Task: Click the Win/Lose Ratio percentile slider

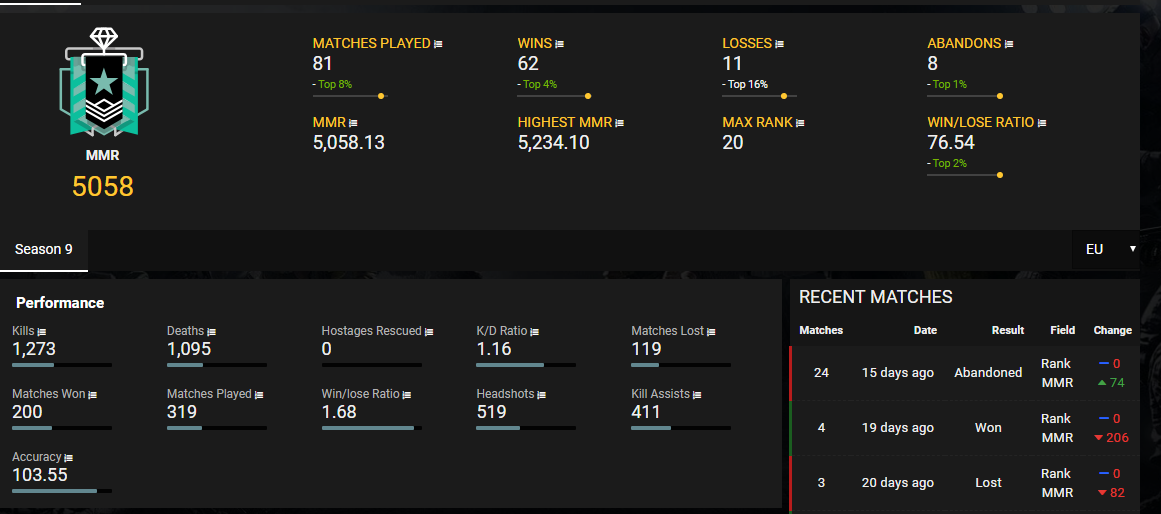Action: 965,175
